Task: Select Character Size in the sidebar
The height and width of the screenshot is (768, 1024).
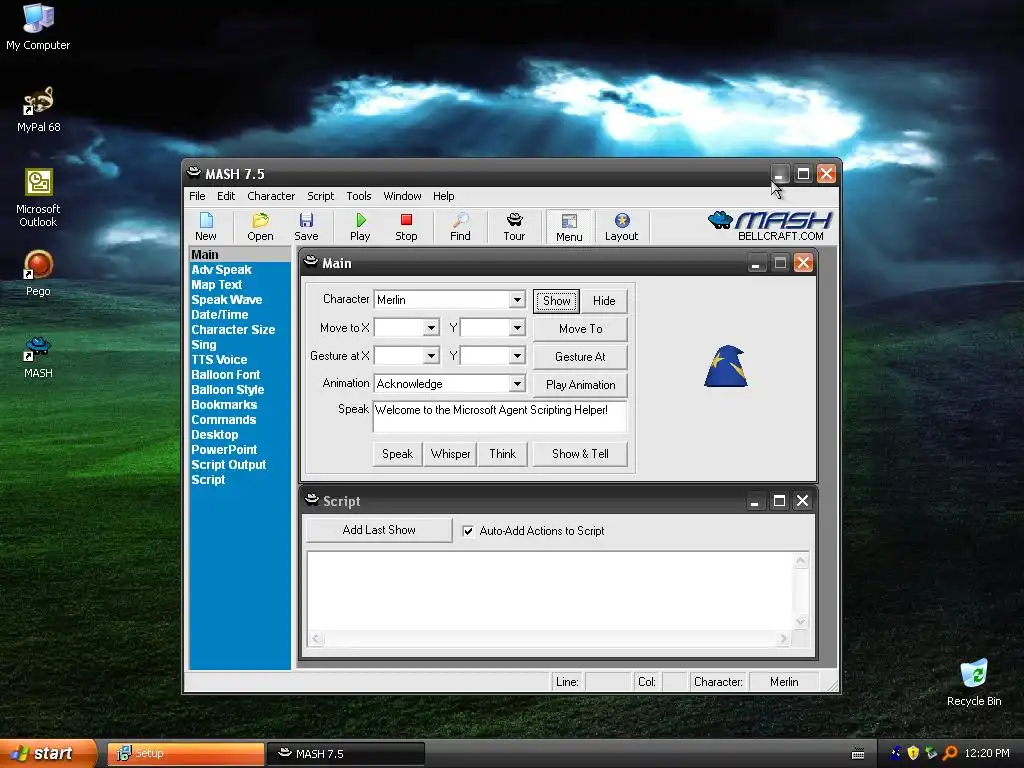Action: click(233, 330)
